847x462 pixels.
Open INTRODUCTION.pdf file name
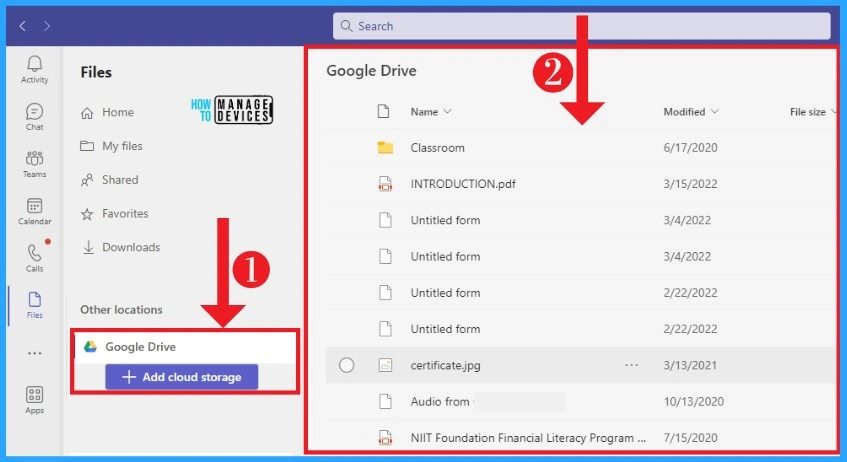point(463,184)
